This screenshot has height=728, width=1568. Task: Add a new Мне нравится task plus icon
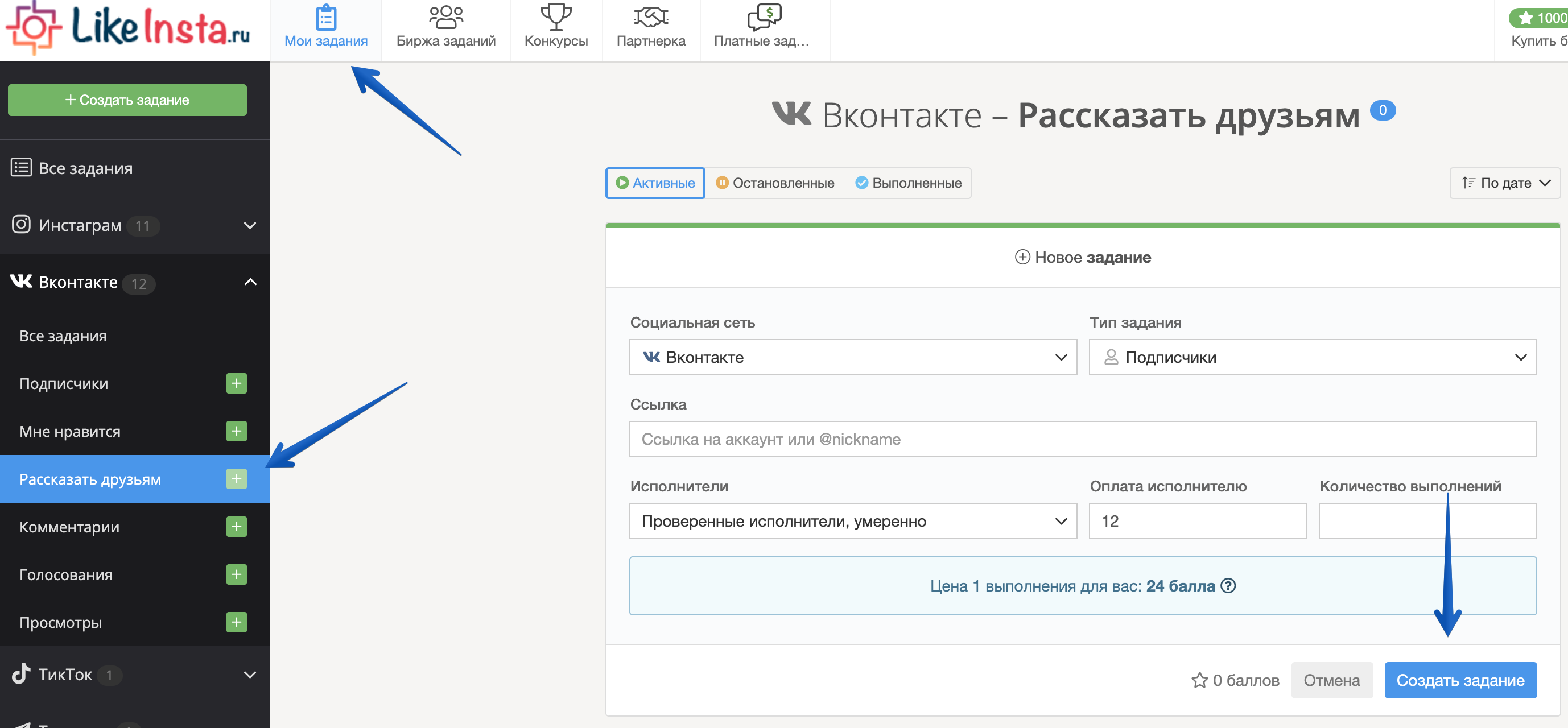(x=236, y=431)
